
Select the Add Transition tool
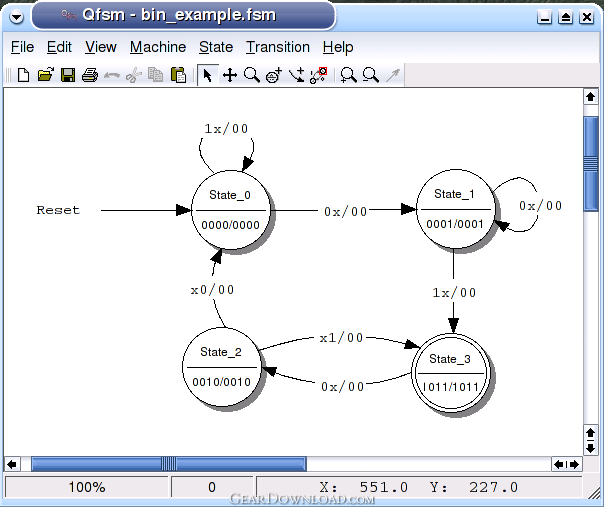coord(296,75)
